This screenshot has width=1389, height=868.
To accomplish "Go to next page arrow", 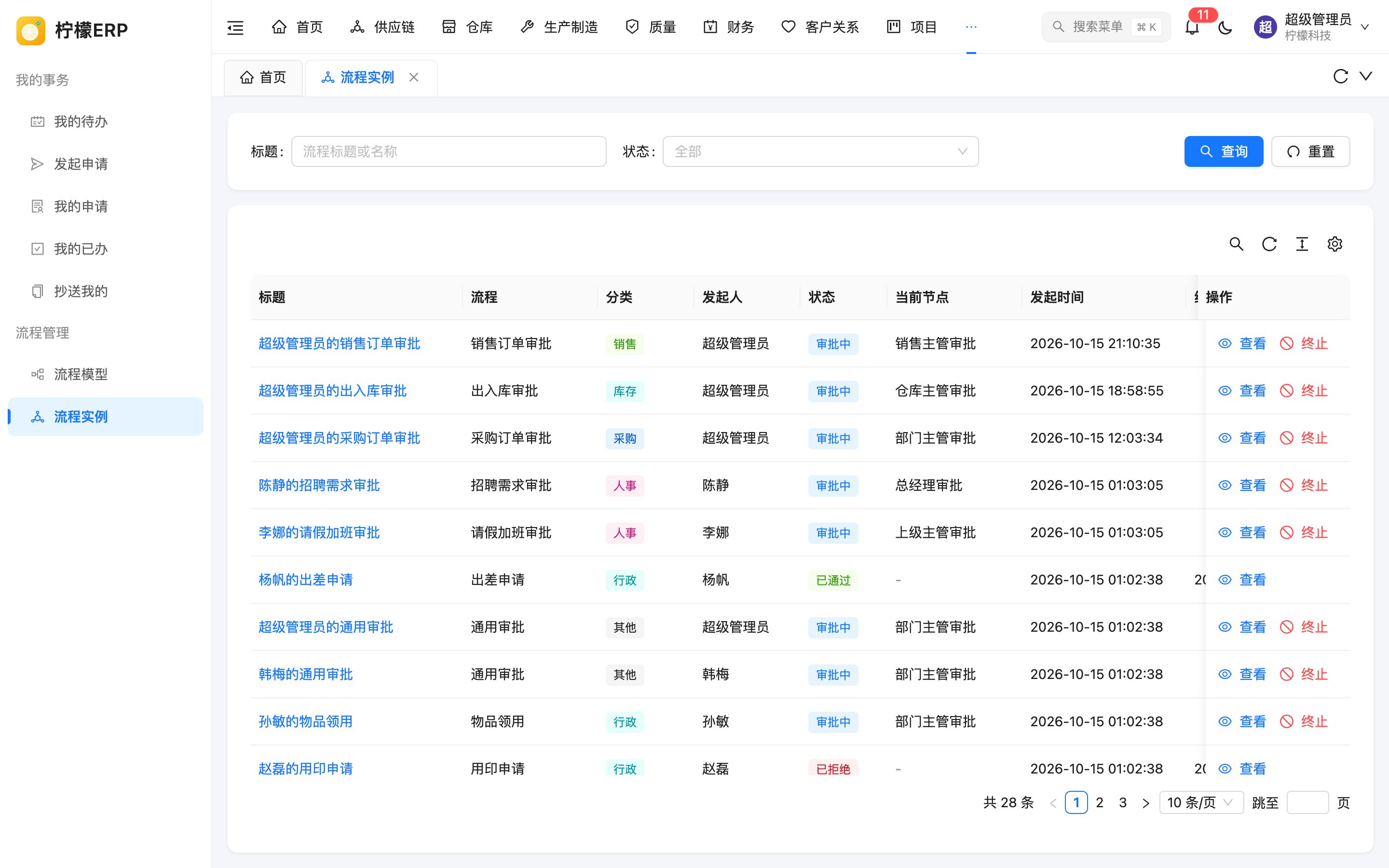I will click(x=1145, y=802).
